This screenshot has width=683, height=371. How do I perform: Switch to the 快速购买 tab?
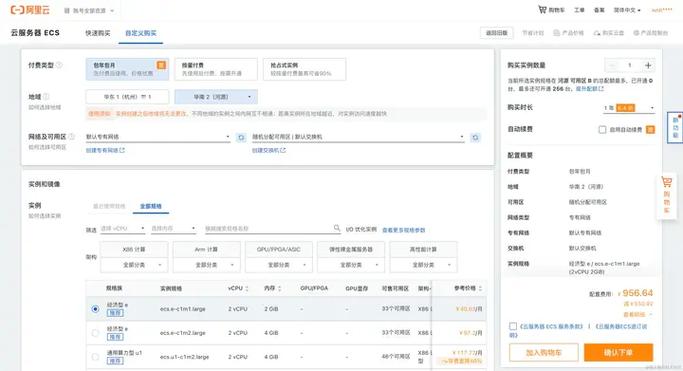(x=98, y=33)
